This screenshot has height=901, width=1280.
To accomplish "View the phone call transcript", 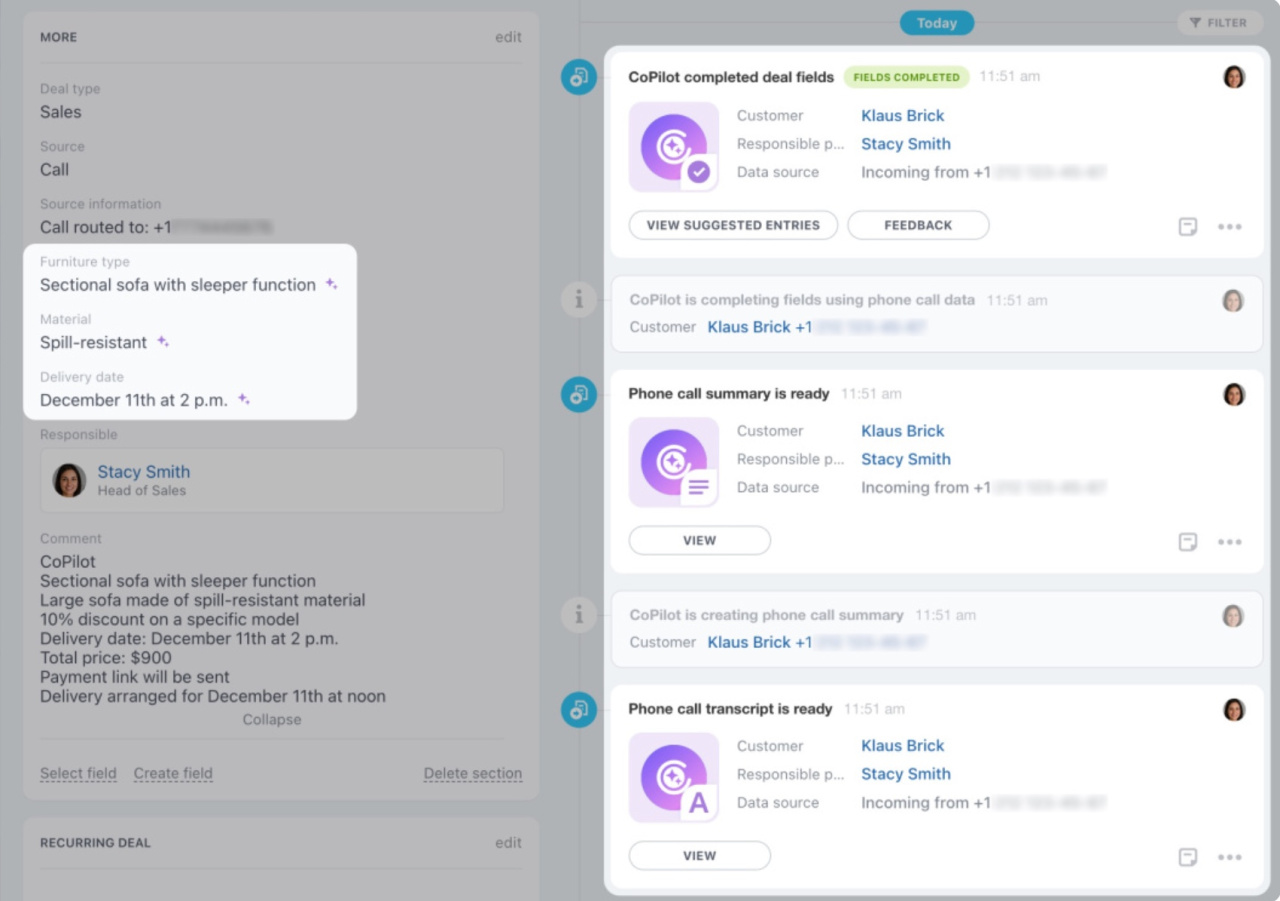I will click(699, 856).
